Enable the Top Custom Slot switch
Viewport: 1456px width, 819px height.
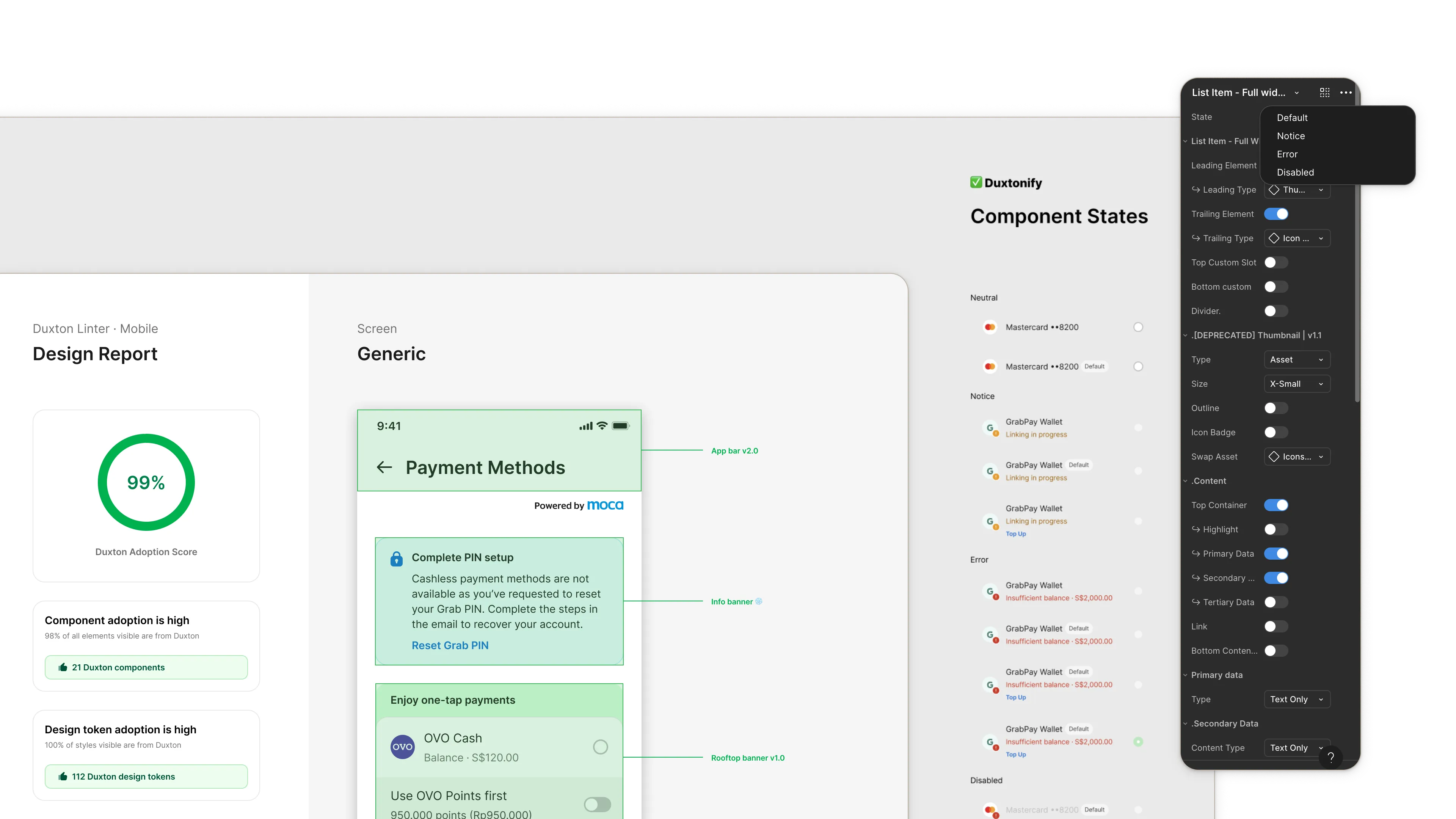(1276, 262)
